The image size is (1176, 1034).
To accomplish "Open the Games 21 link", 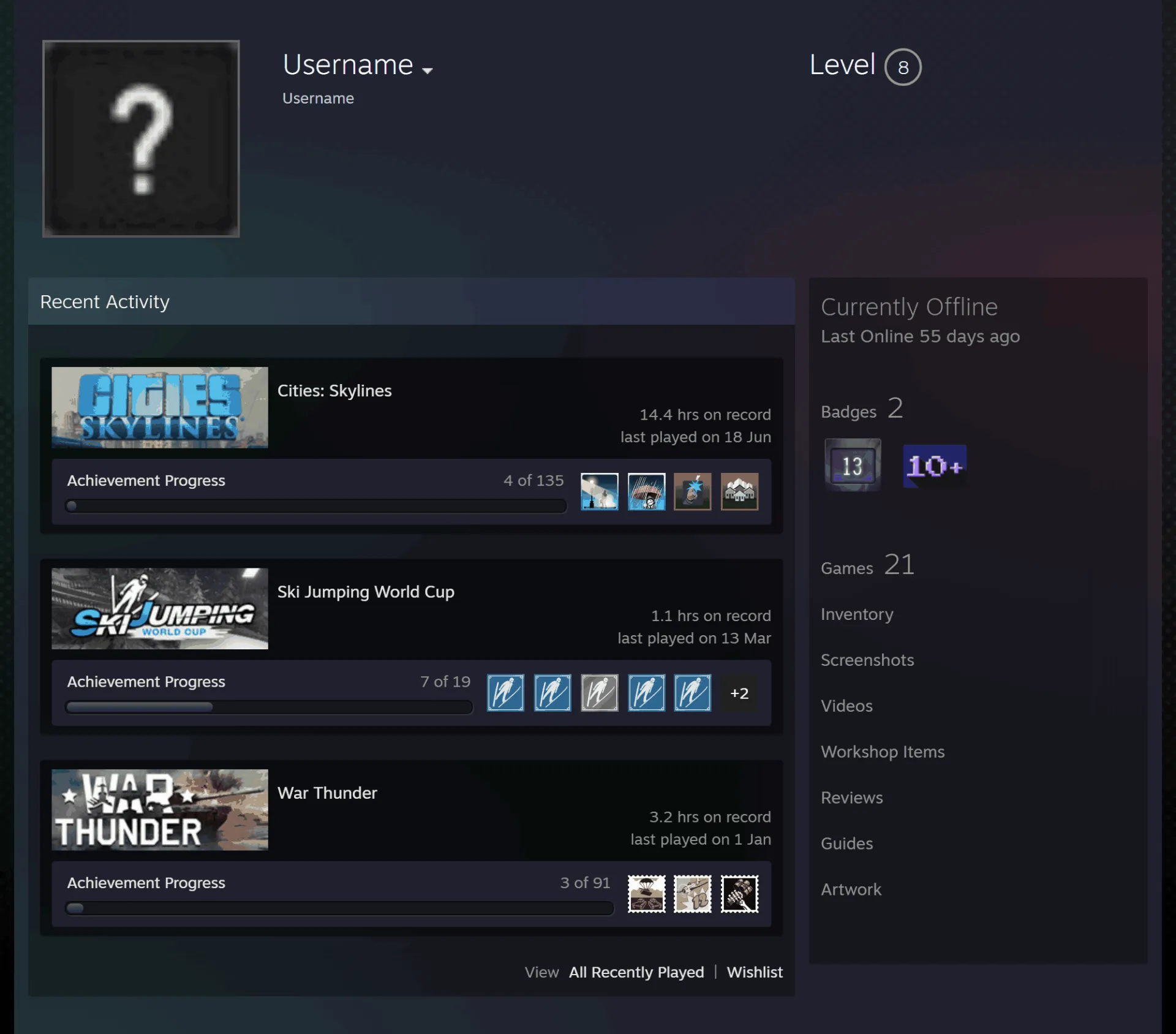I will (868, 565).
